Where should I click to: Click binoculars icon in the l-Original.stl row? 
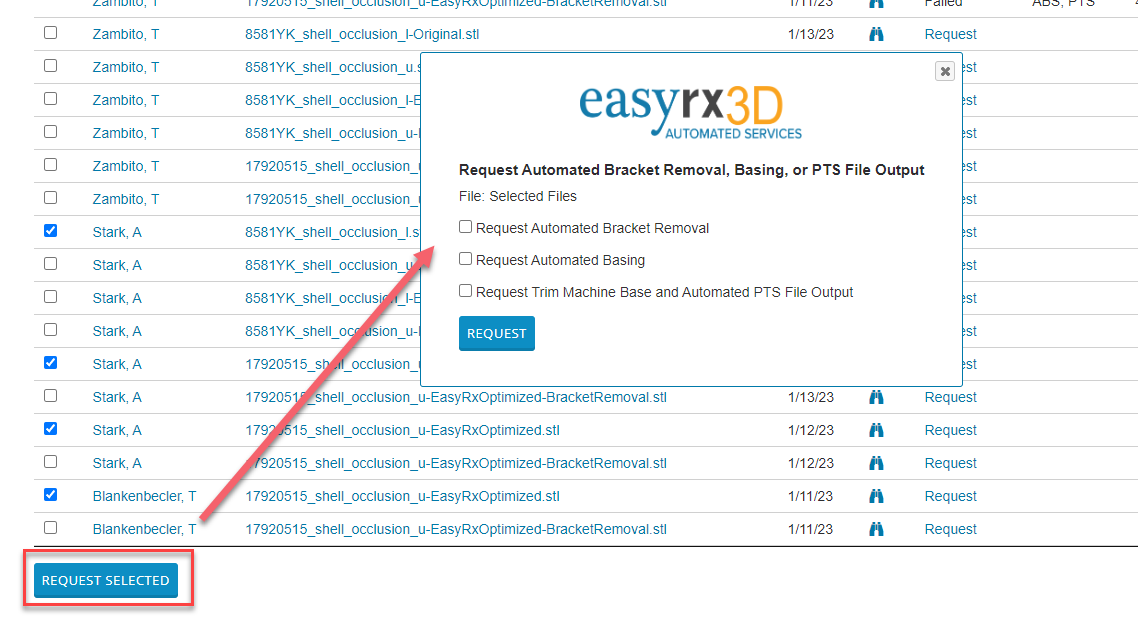pos(876,34)
